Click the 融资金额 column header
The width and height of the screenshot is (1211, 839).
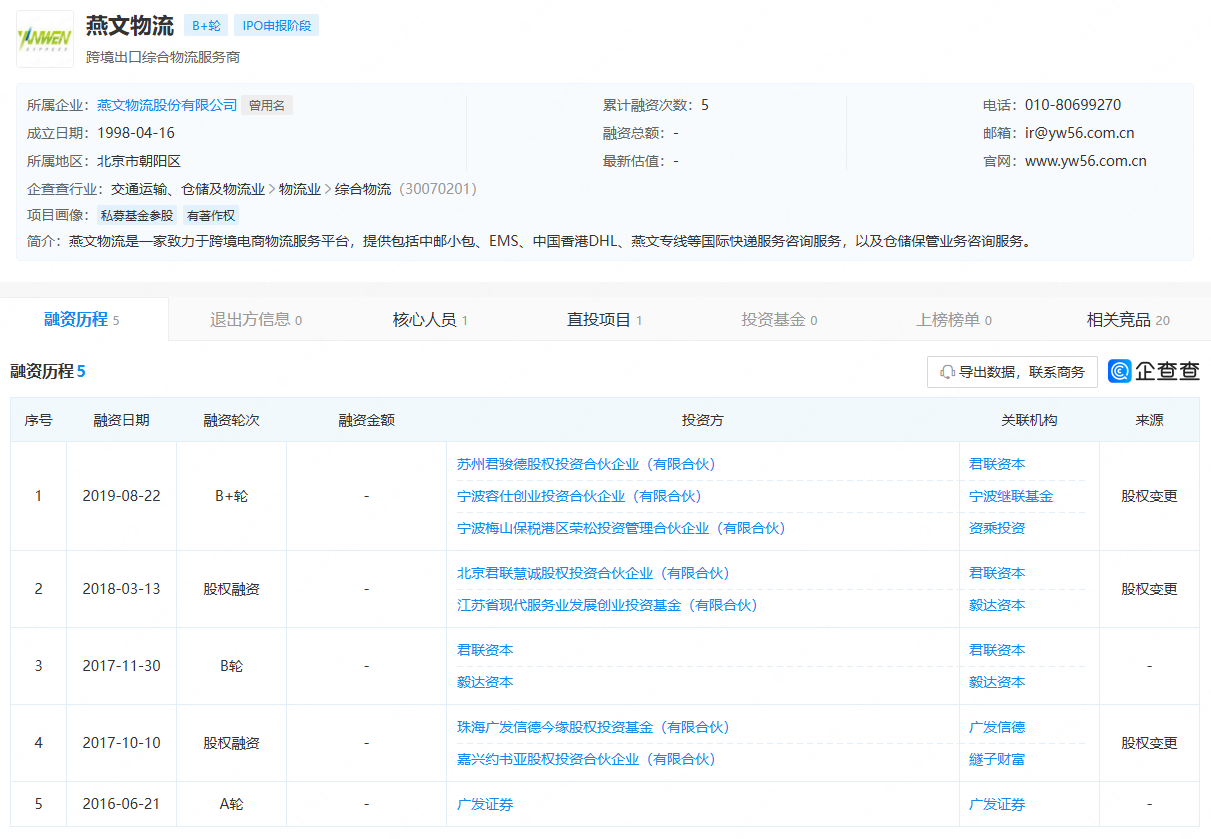point(366,420)
